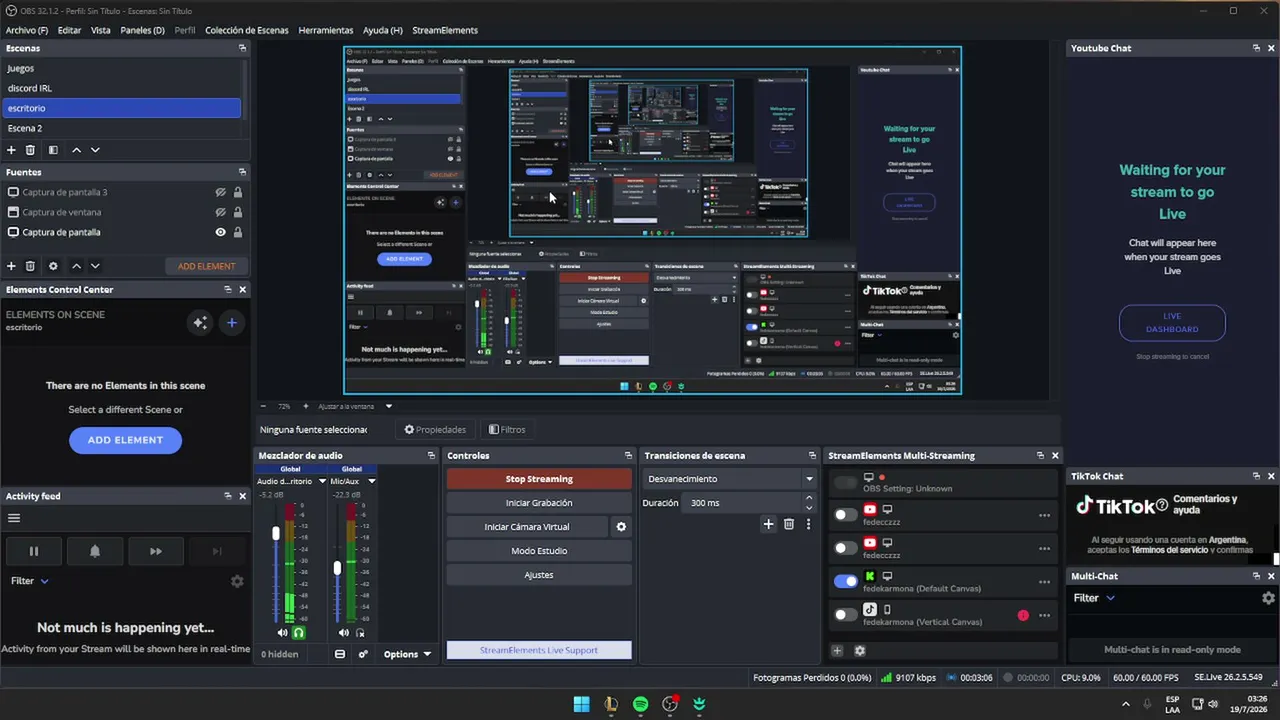This screenshot has height=720, width=1280.
Task: Add a new scene transition
Action: [768, 524]
